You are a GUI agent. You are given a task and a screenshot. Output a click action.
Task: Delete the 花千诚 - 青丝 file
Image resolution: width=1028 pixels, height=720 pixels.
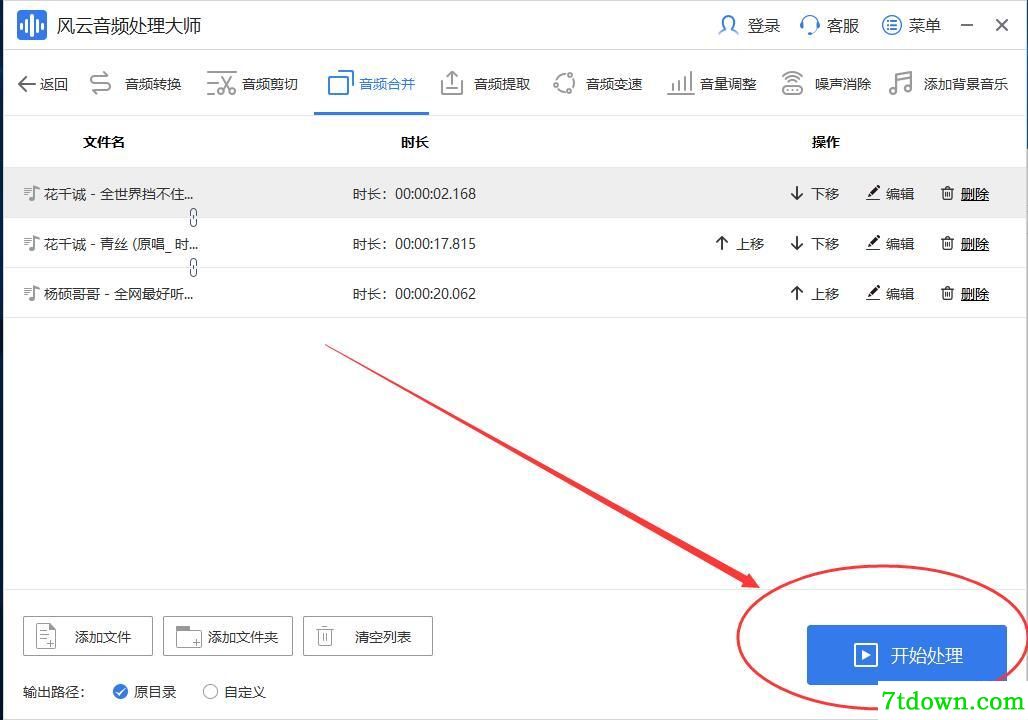[964, 243]
